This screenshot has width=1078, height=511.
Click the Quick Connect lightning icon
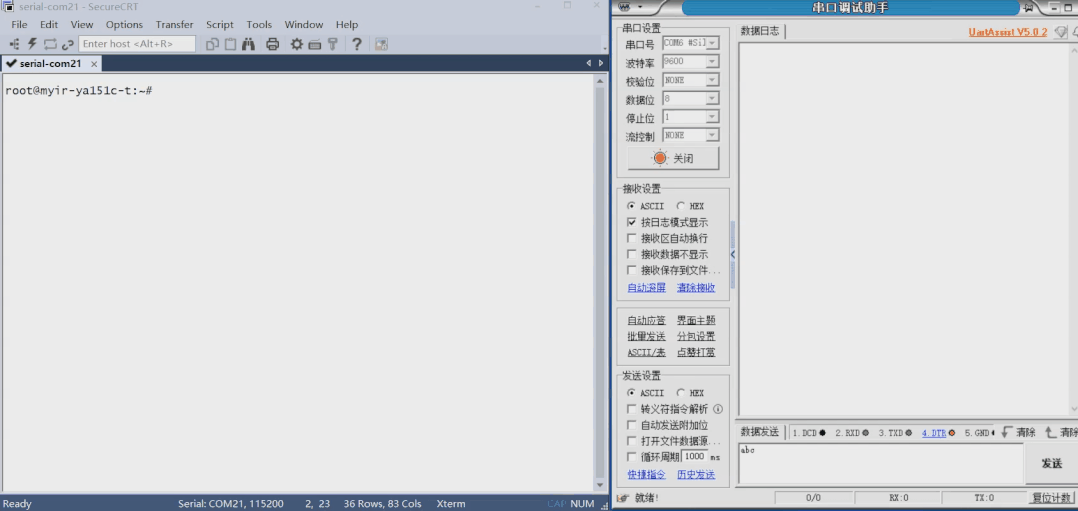pyautogui.click(x=32, y=44)
